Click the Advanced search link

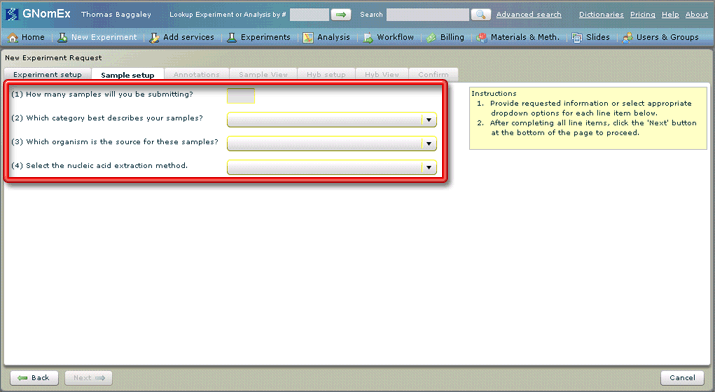click(x=529, y=15)
